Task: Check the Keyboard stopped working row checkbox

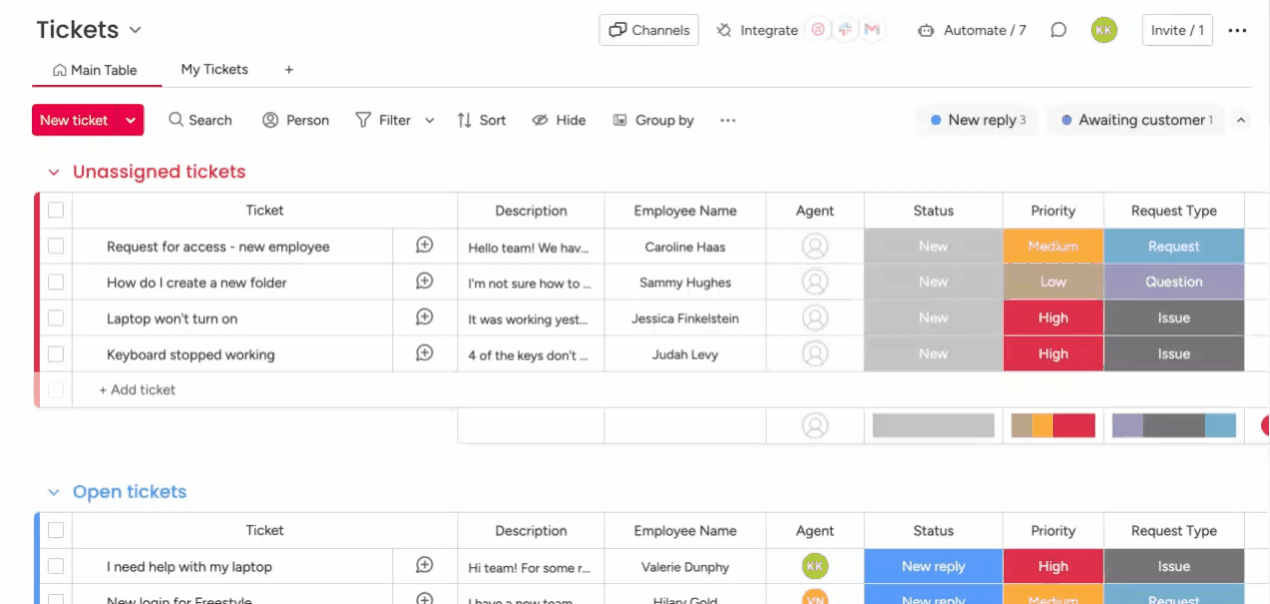Action: pos(56,354)
